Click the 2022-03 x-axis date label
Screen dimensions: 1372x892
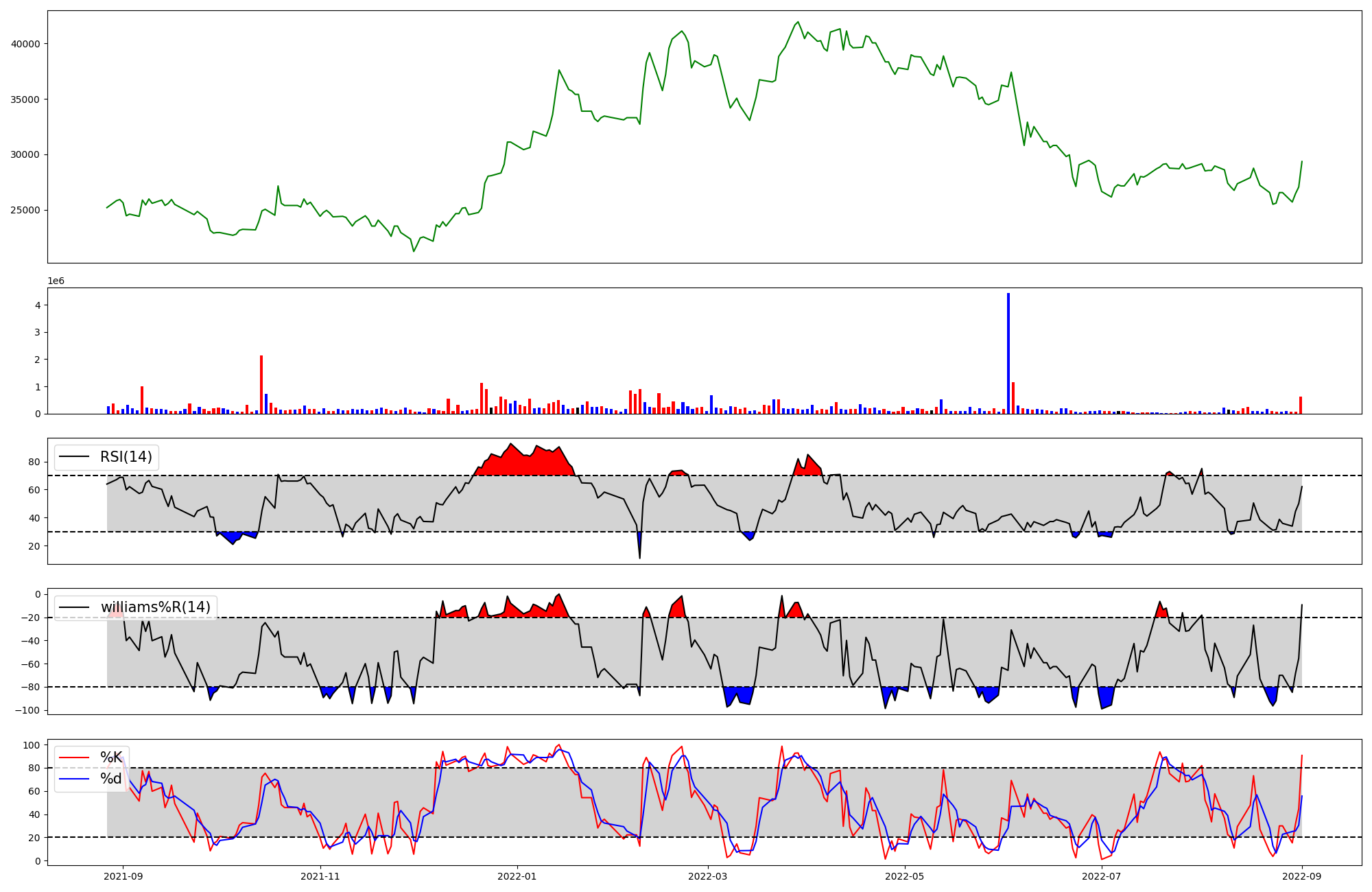(x=707, y=876)
